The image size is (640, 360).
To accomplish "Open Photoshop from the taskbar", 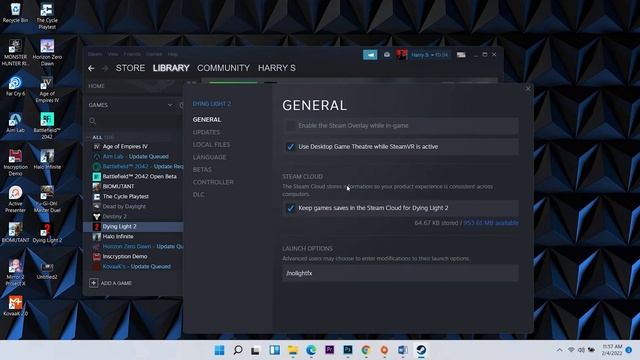I will pos(348,350).
